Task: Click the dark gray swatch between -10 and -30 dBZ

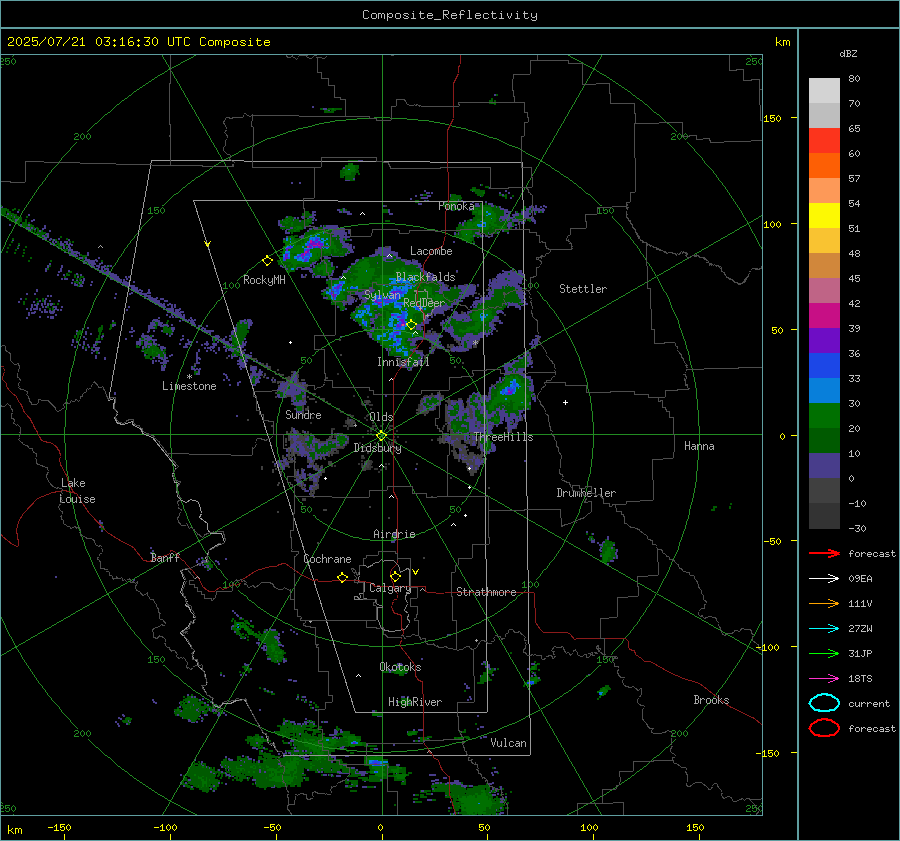Action: (x=824, y=516)
